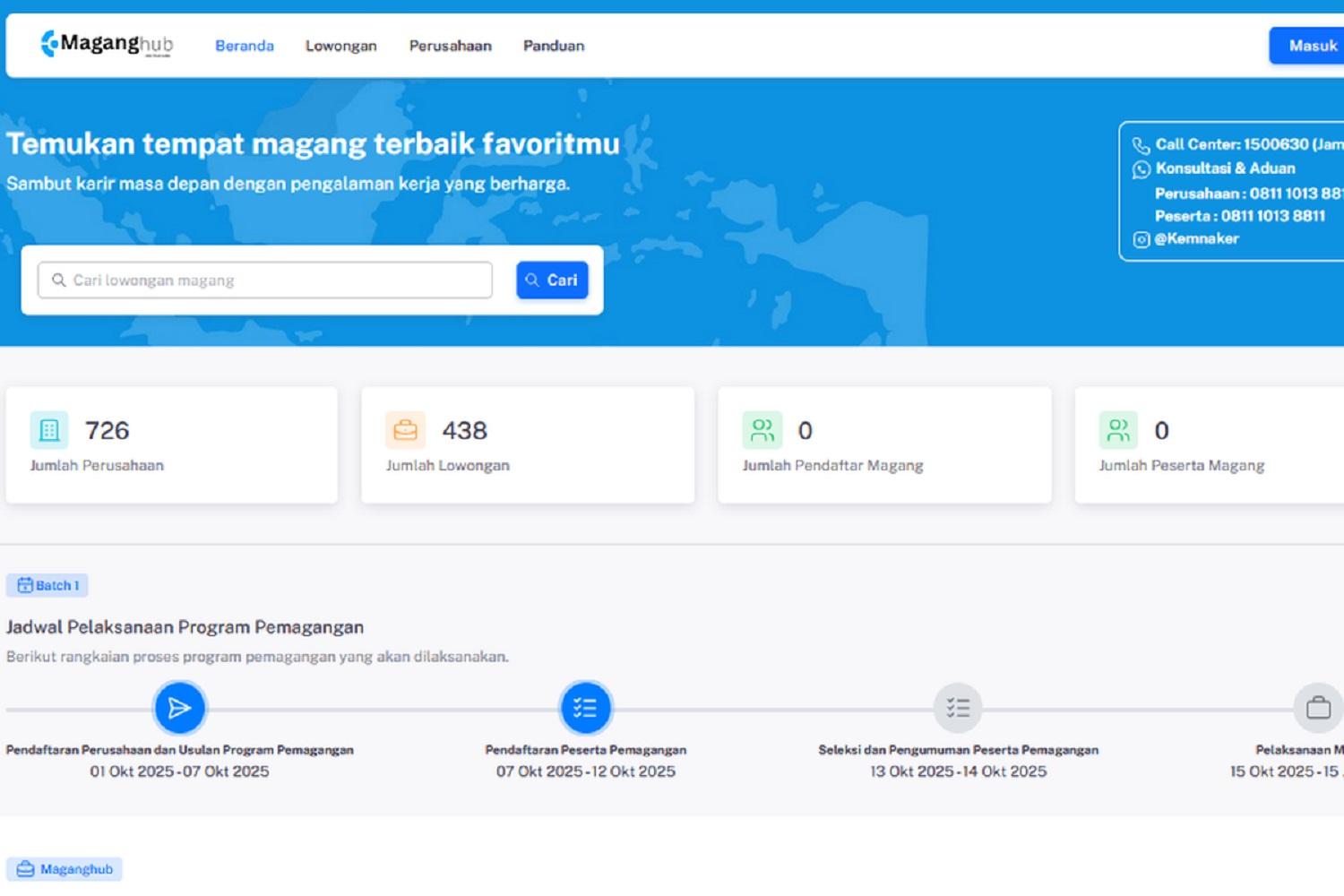
Task: Click the Cari search button
Action: click(551, 280)
